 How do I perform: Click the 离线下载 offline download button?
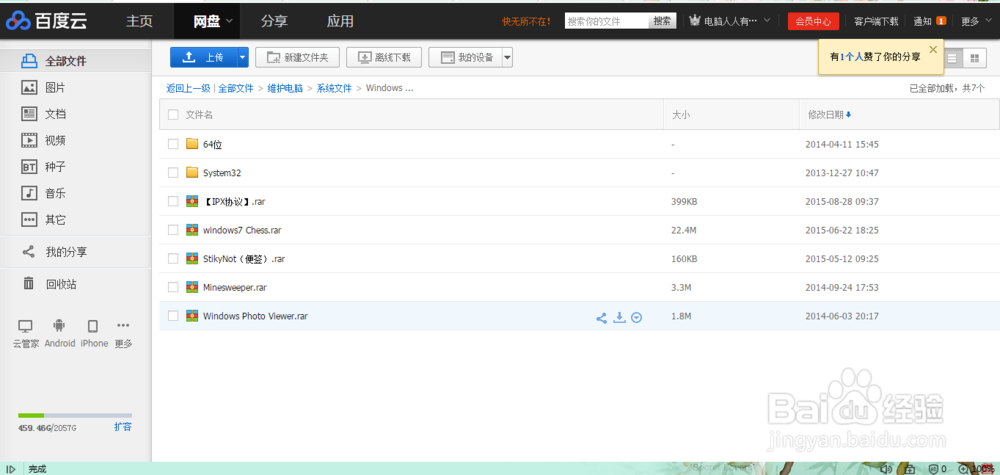point(384,57)
